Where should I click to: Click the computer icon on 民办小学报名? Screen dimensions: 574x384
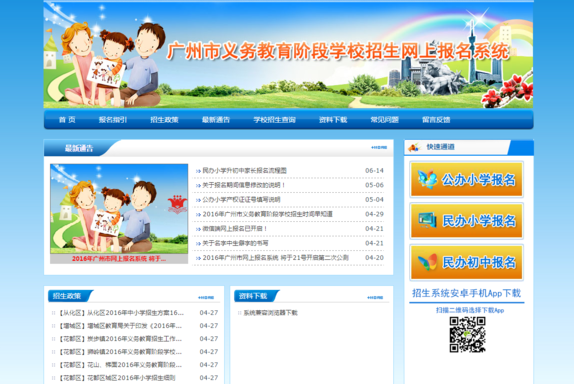tap(428, 220)
